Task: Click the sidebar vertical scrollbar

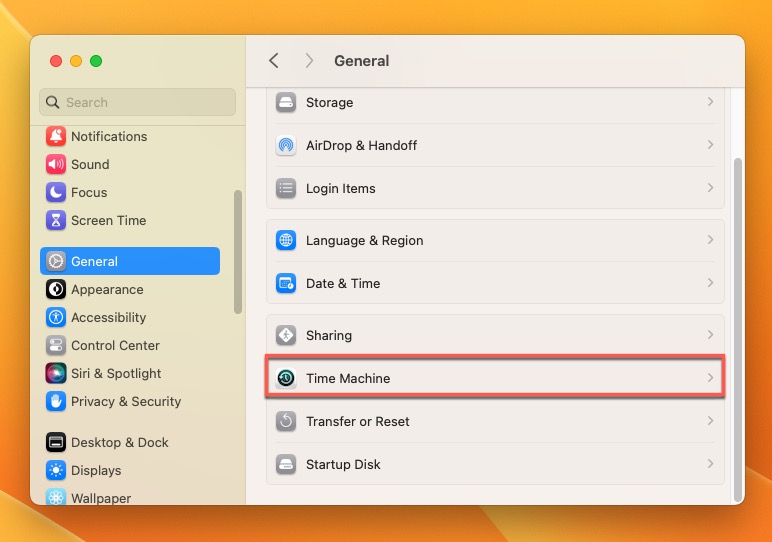Action: point(238,252)
